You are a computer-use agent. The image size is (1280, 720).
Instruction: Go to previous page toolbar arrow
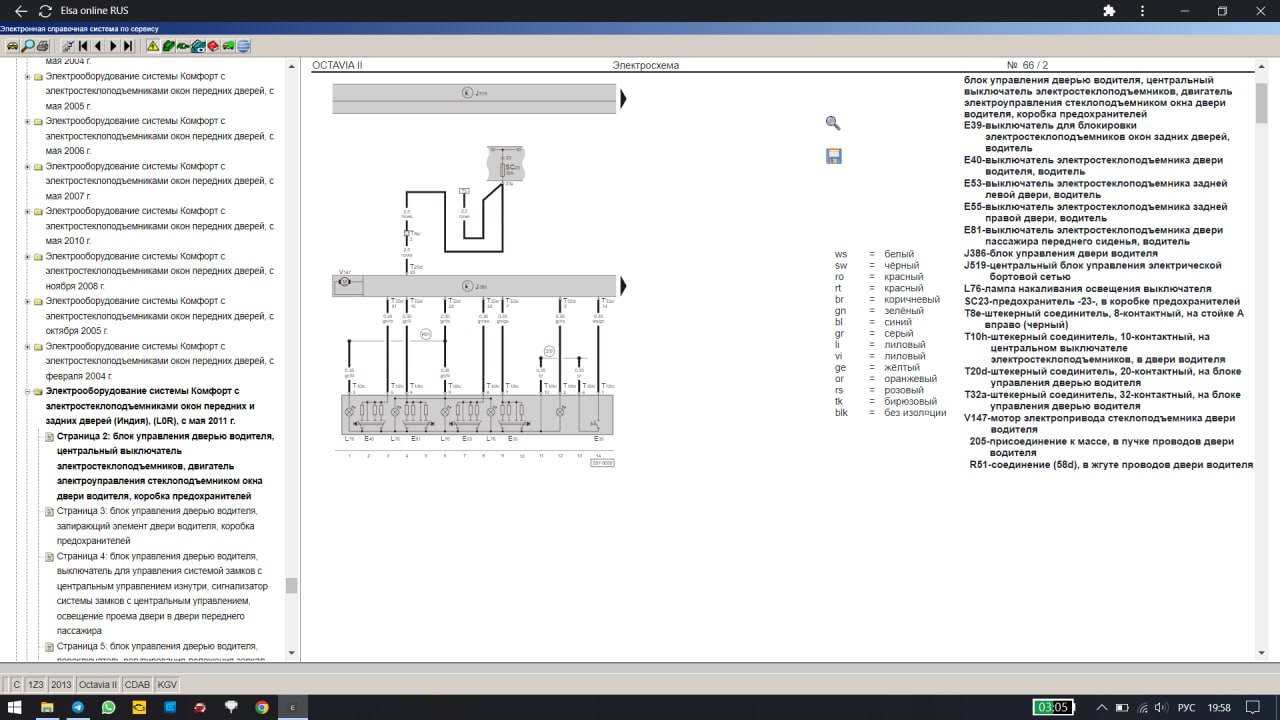point(98,46)
